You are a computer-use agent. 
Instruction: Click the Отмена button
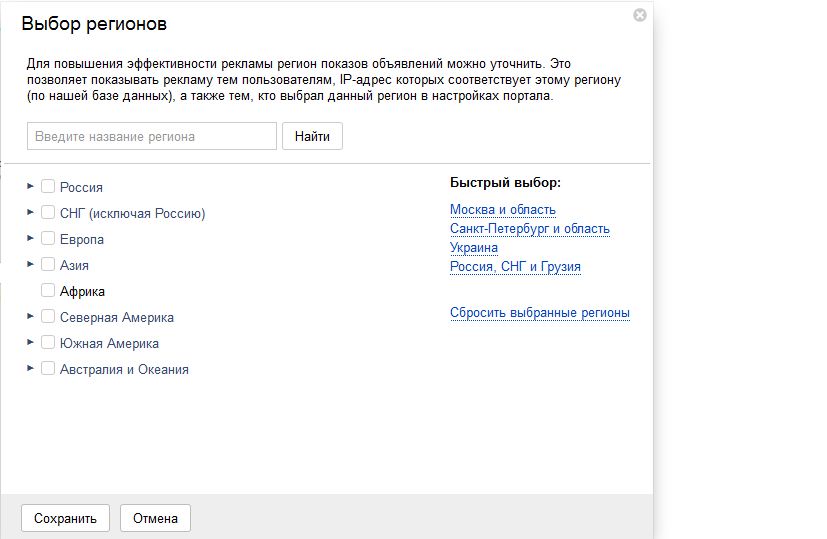tap(155, 518)
